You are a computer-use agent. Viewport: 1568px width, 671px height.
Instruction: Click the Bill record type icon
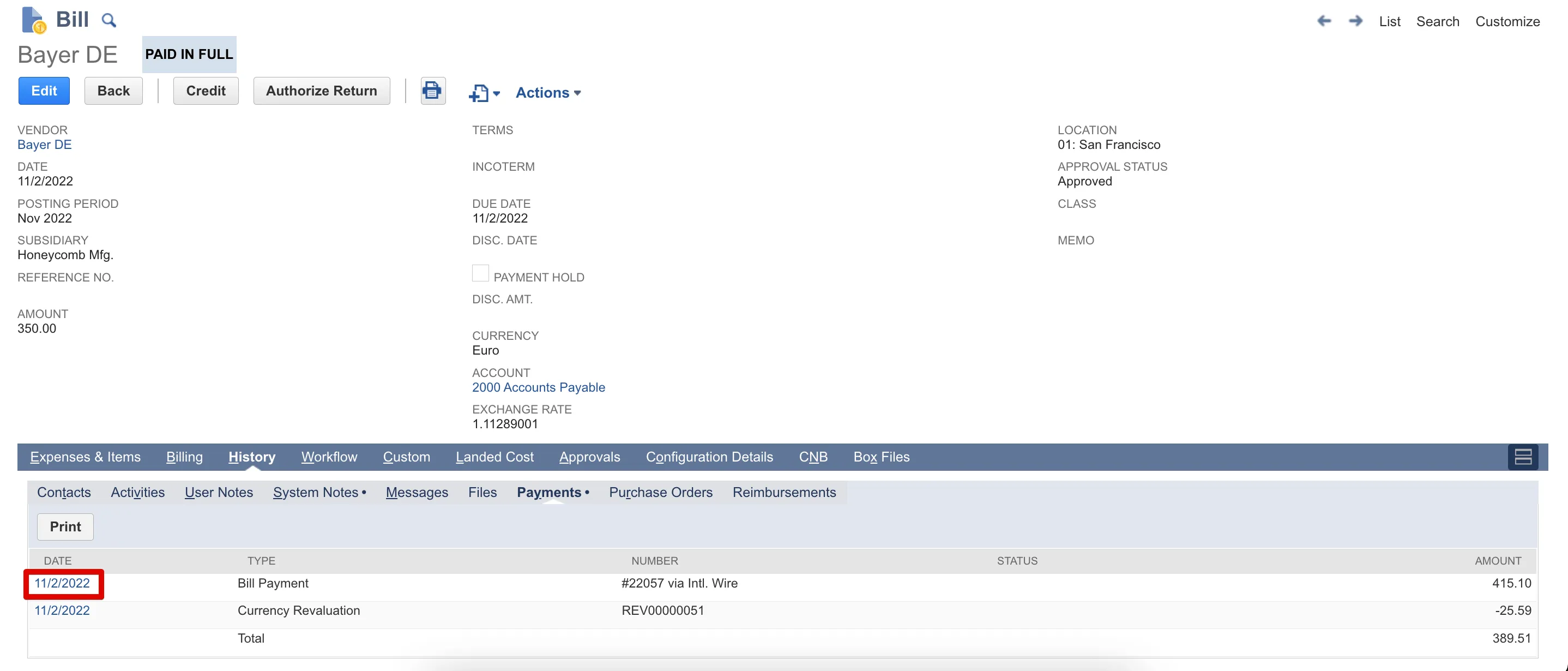pyautogui.click(x=33, y=20)
